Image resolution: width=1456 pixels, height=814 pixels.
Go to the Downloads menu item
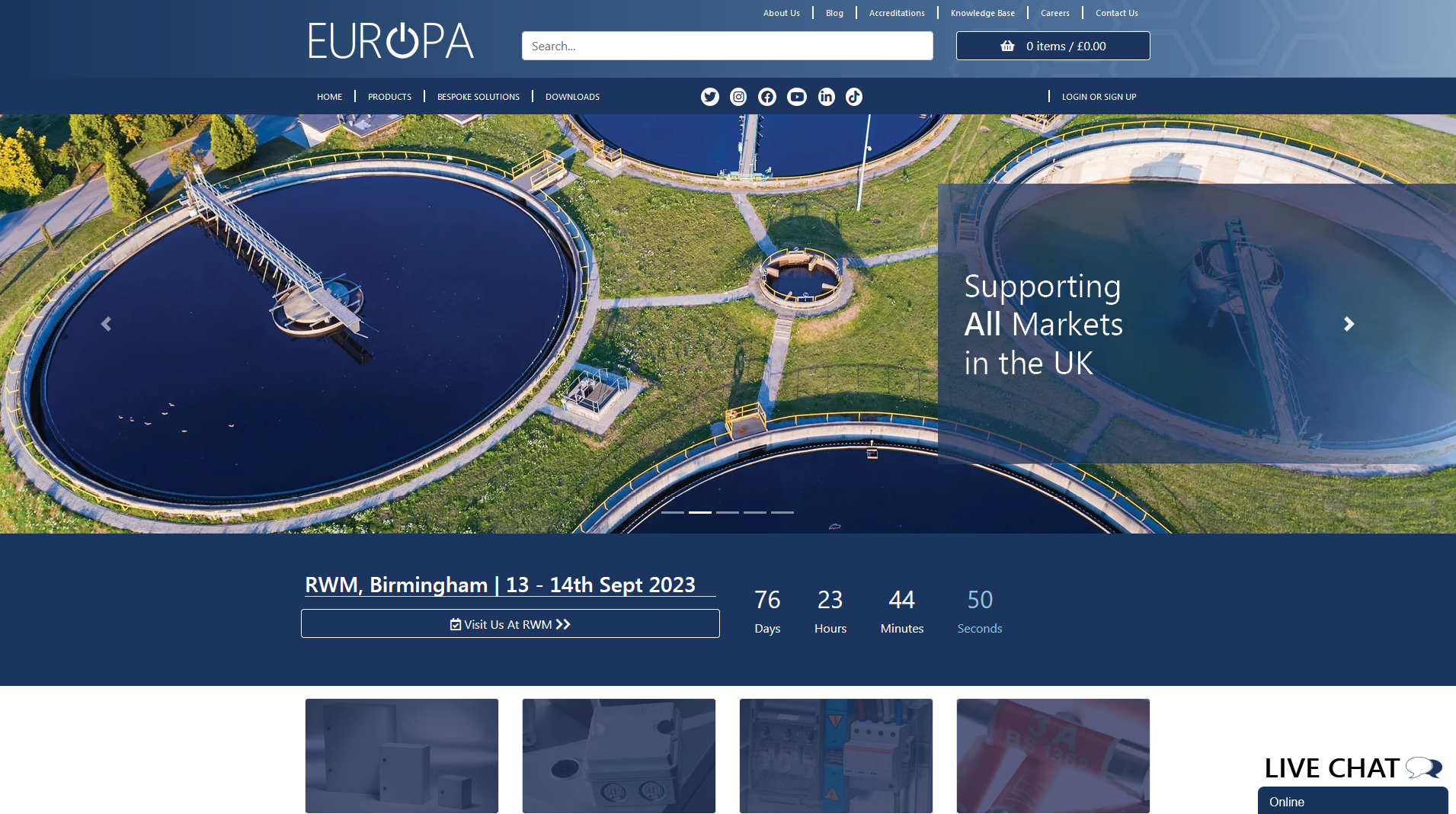pos(572,97)
